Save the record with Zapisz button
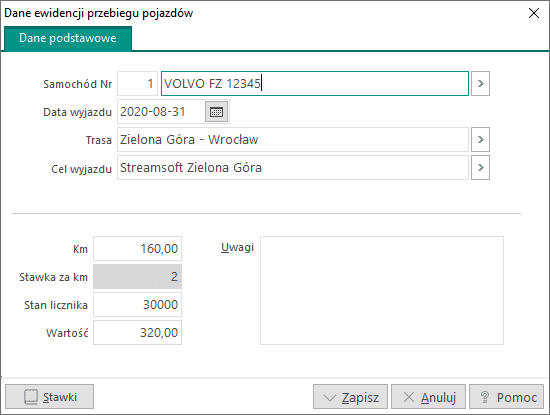This screenshot has width=550, height=415. coord(350,397)
